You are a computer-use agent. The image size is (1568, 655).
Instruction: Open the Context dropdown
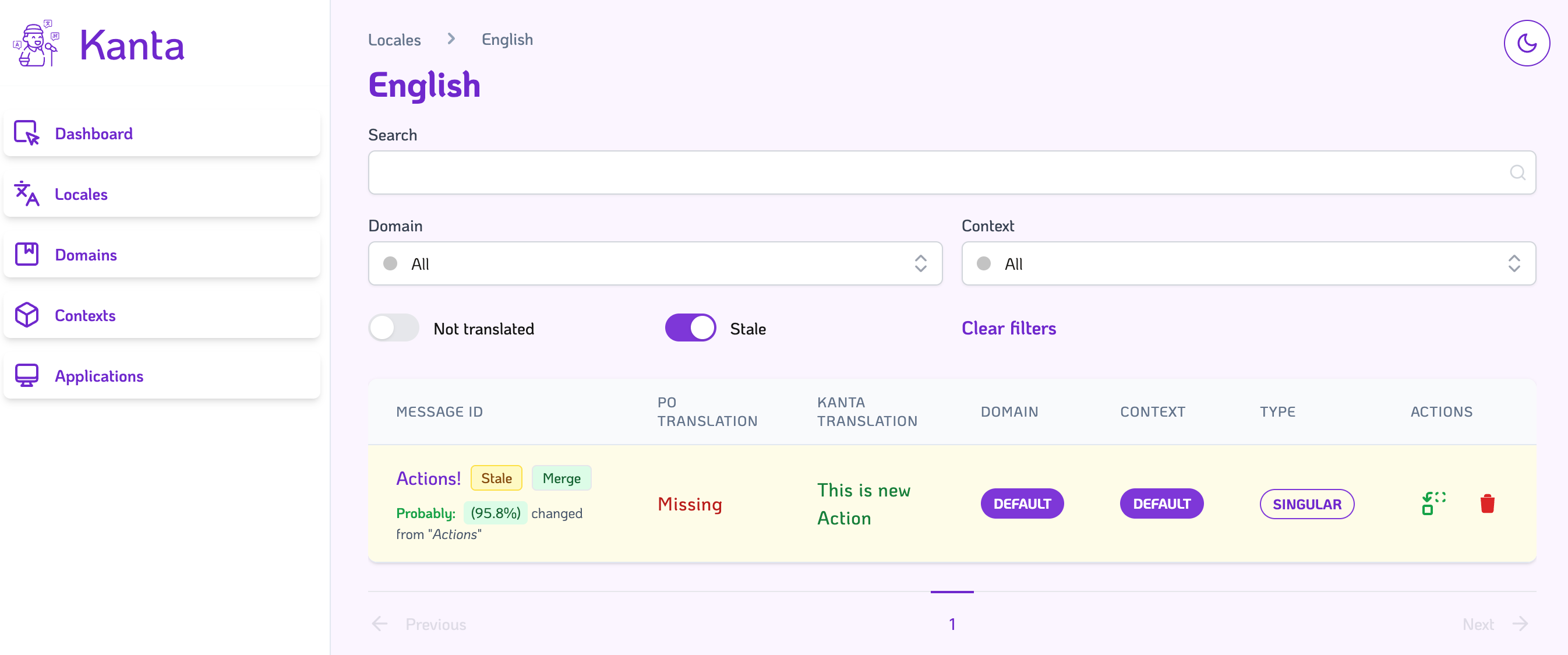tap(1248, 263)
